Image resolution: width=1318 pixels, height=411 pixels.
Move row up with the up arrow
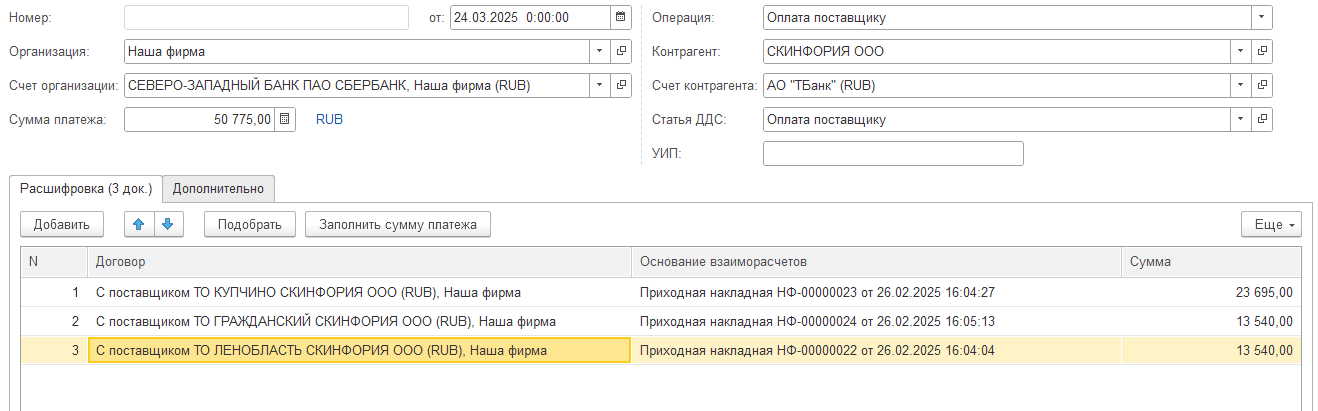pos(139,225)
